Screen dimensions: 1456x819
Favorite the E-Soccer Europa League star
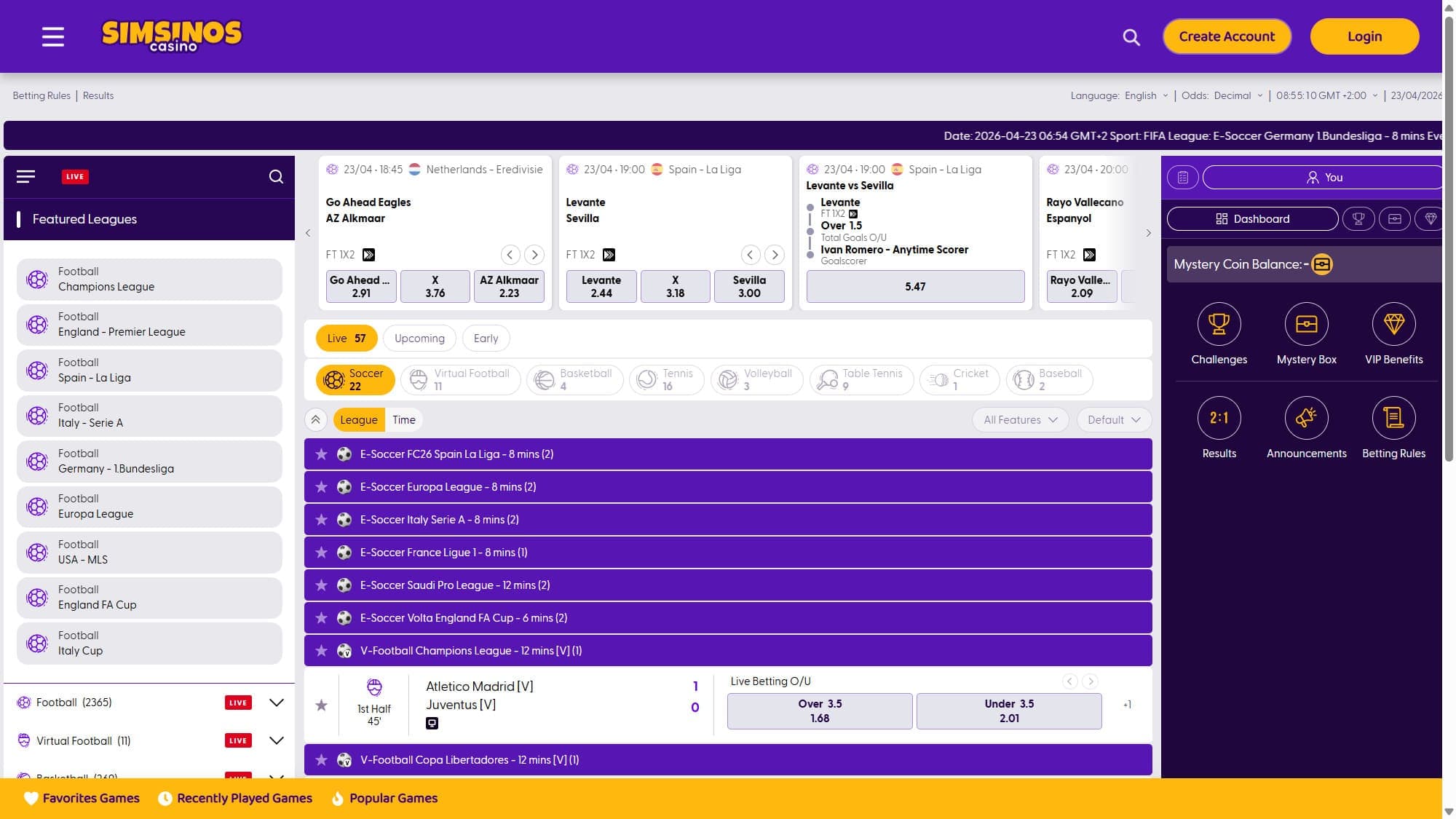pos(321,487)
